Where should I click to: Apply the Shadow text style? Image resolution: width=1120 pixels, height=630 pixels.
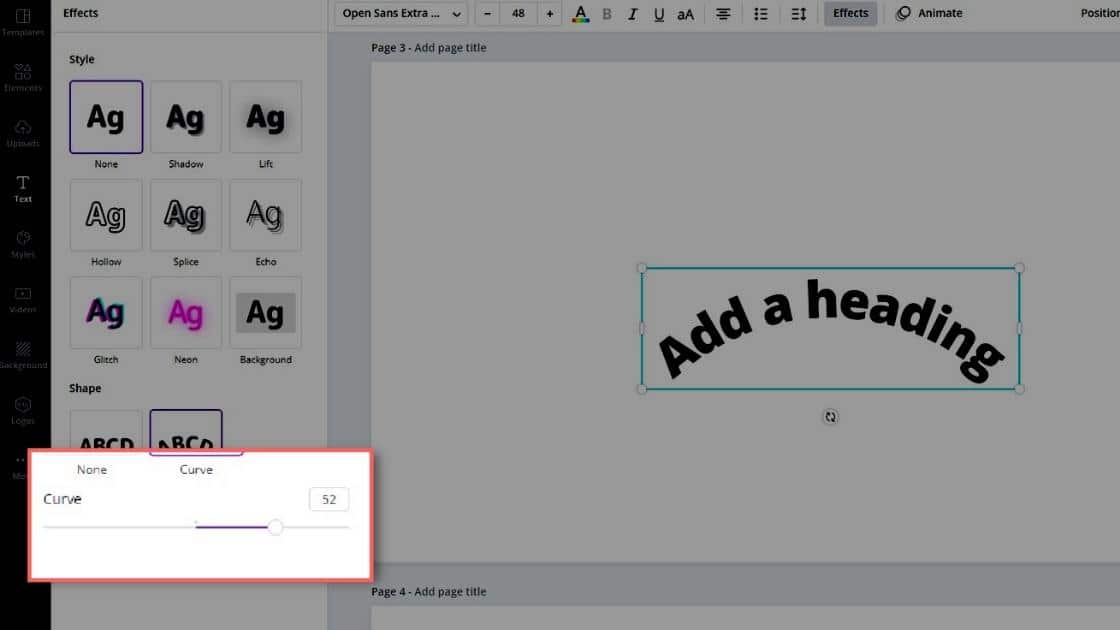tap(186, 117)
